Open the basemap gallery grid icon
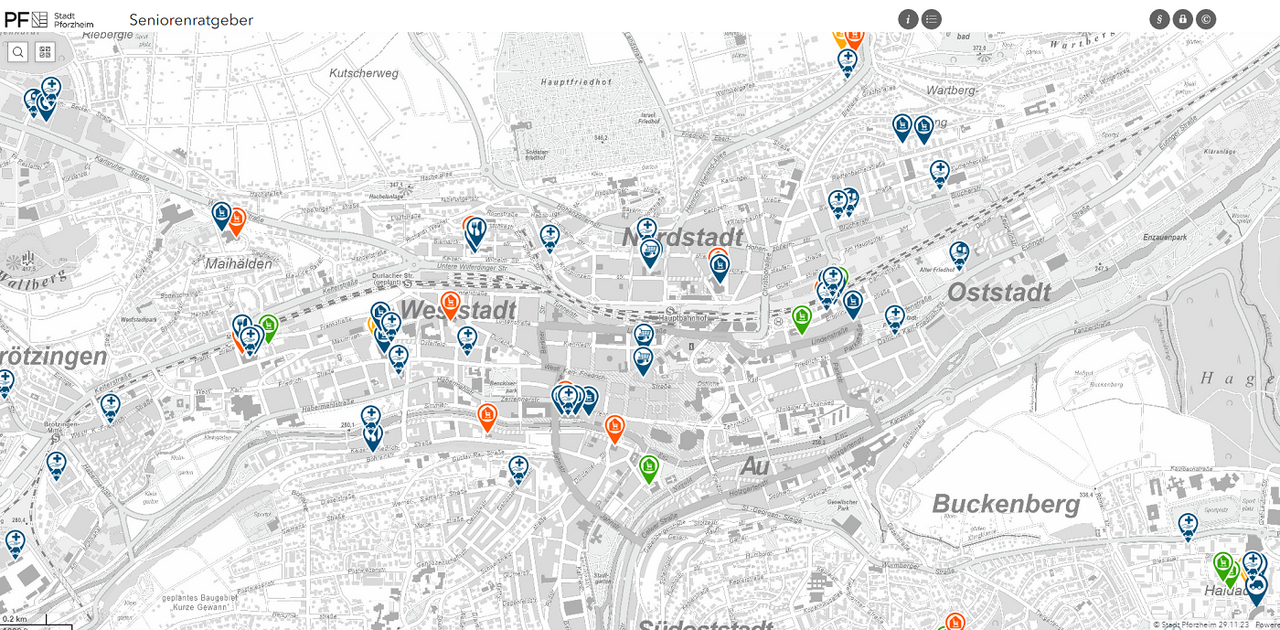The image size is (1280, 630). [45, 51]
